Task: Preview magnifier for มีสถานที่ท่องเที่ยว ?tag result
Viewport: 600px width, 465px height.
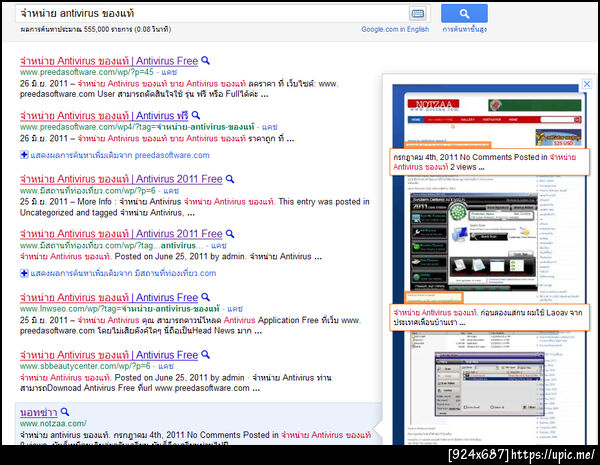Action: pos(230,233)
